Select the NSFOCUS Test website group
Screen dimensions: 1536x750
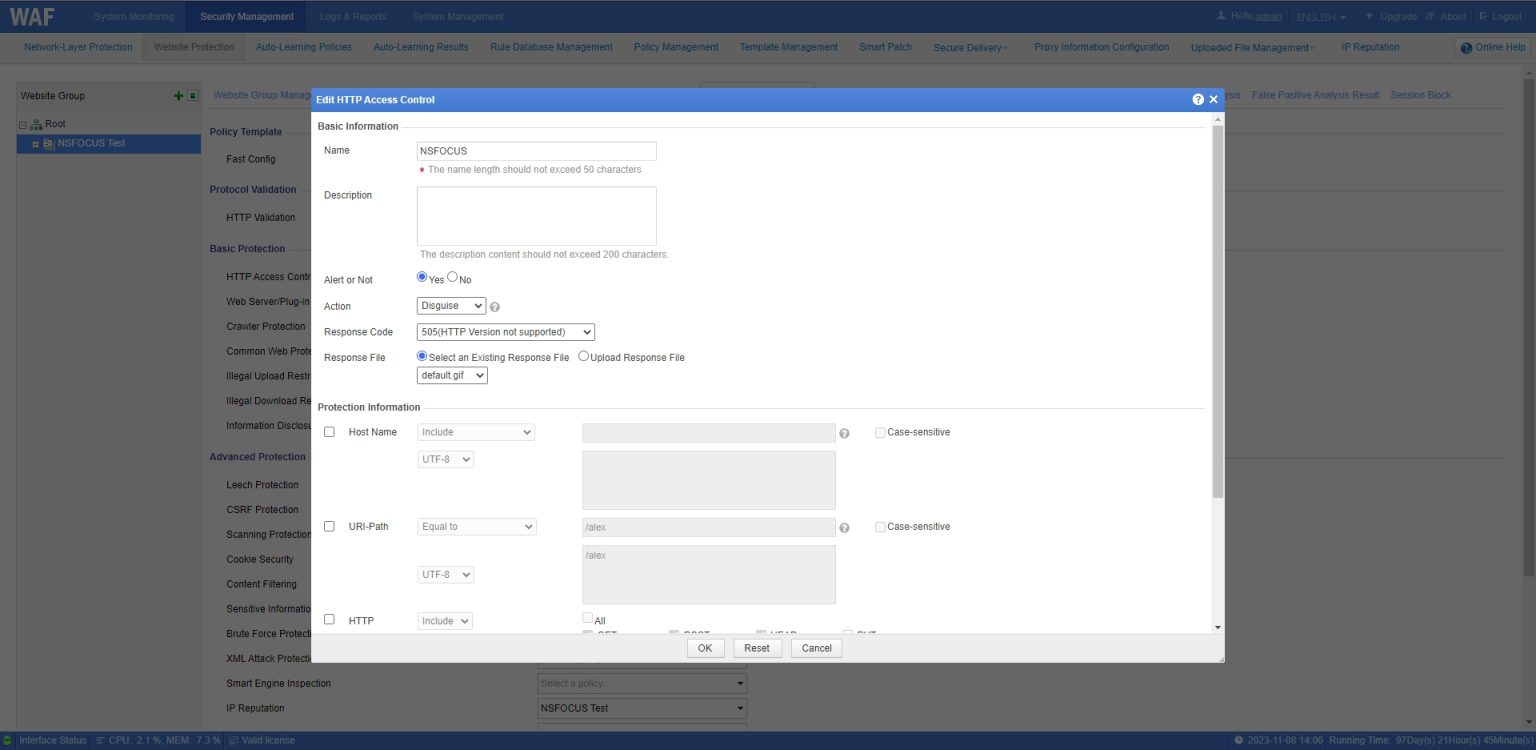[90, 142]
